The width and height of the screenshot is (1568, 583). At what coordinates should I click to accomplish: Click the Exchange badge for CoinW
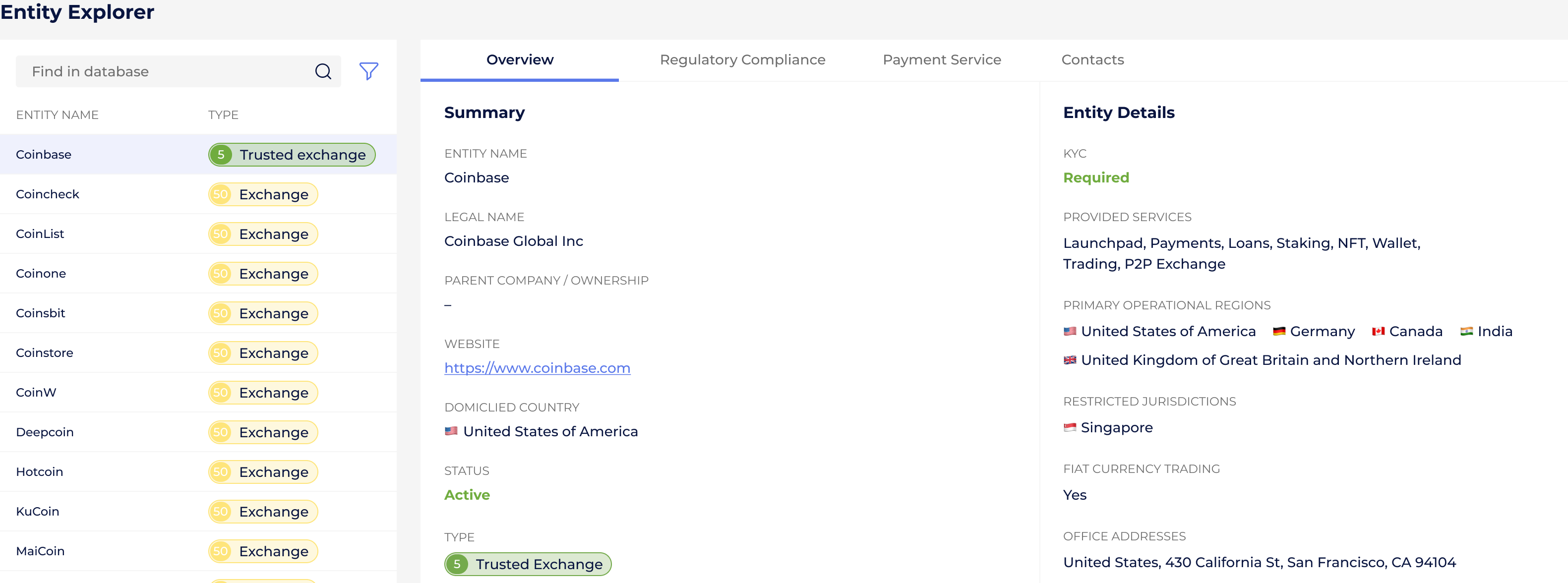point(263,393)
